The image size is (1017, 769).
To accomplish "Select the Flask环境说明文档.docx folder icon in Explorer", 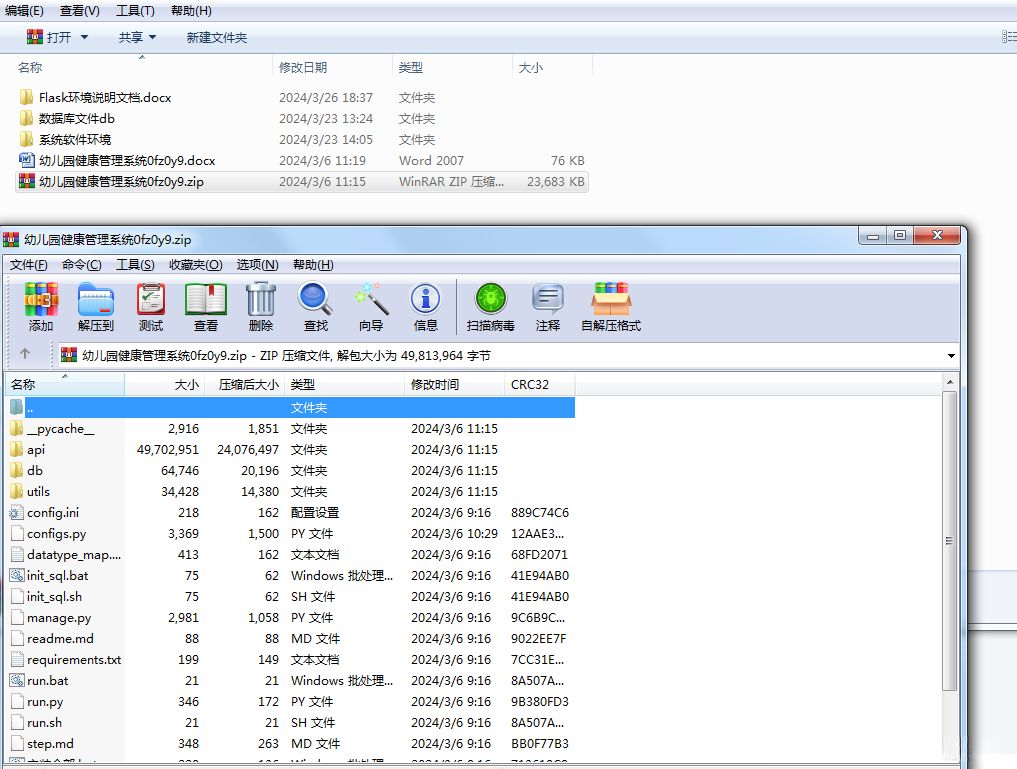I will pyautogui.click(x=27, y=97).
